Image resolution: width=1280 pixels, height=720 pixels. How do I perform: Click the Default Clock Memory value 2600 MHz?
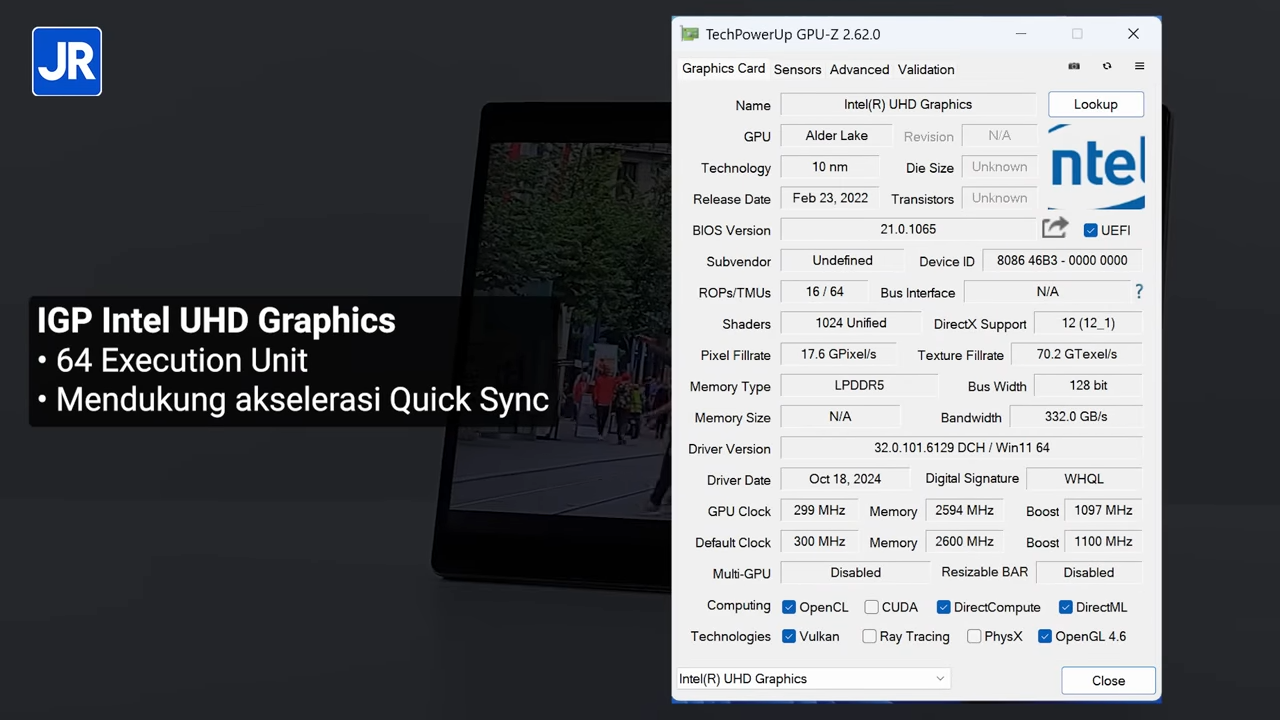click(x=964, y=541)
